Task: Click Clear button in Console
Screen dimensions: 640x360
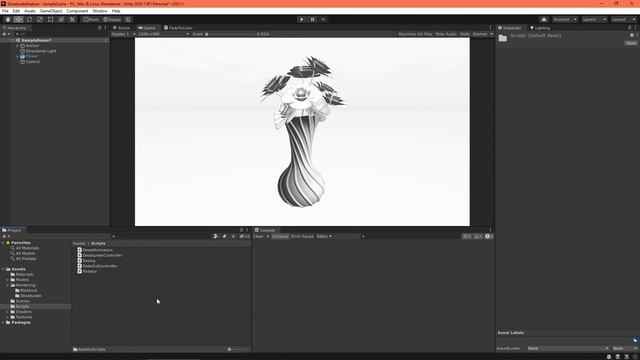Action: (x=258, y=236)
